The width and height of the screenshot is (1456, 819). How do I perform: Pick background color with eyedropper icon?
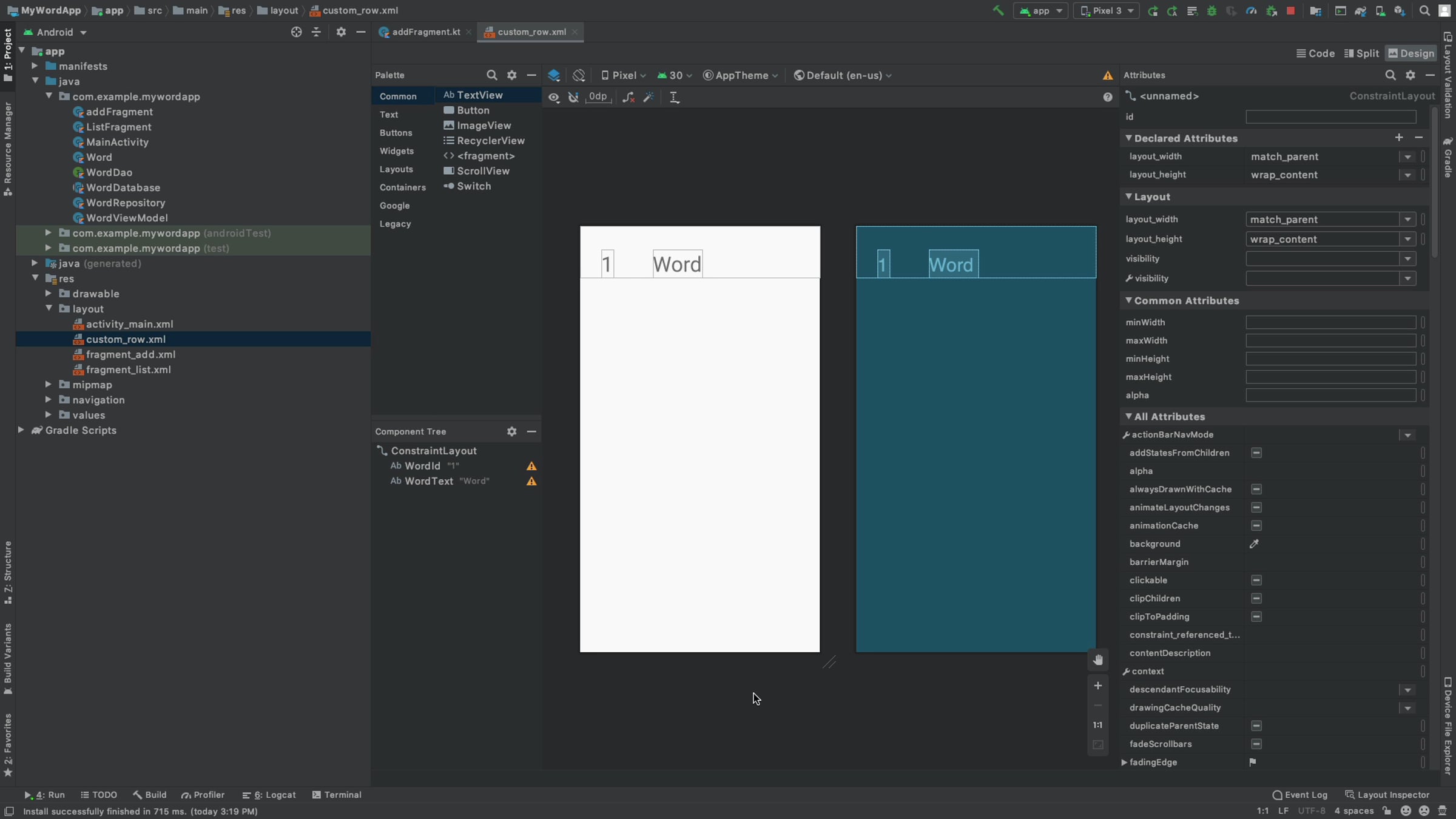pos(1254,544)
